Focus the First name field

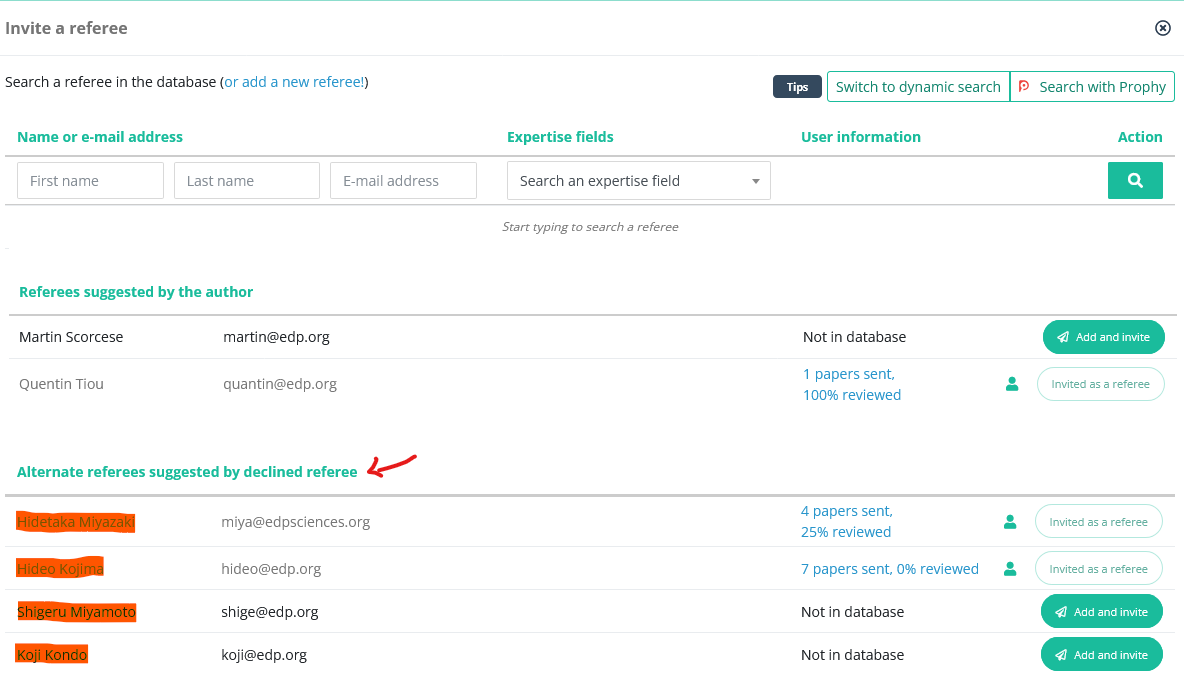pyautogui.click(x=91, y=180)
